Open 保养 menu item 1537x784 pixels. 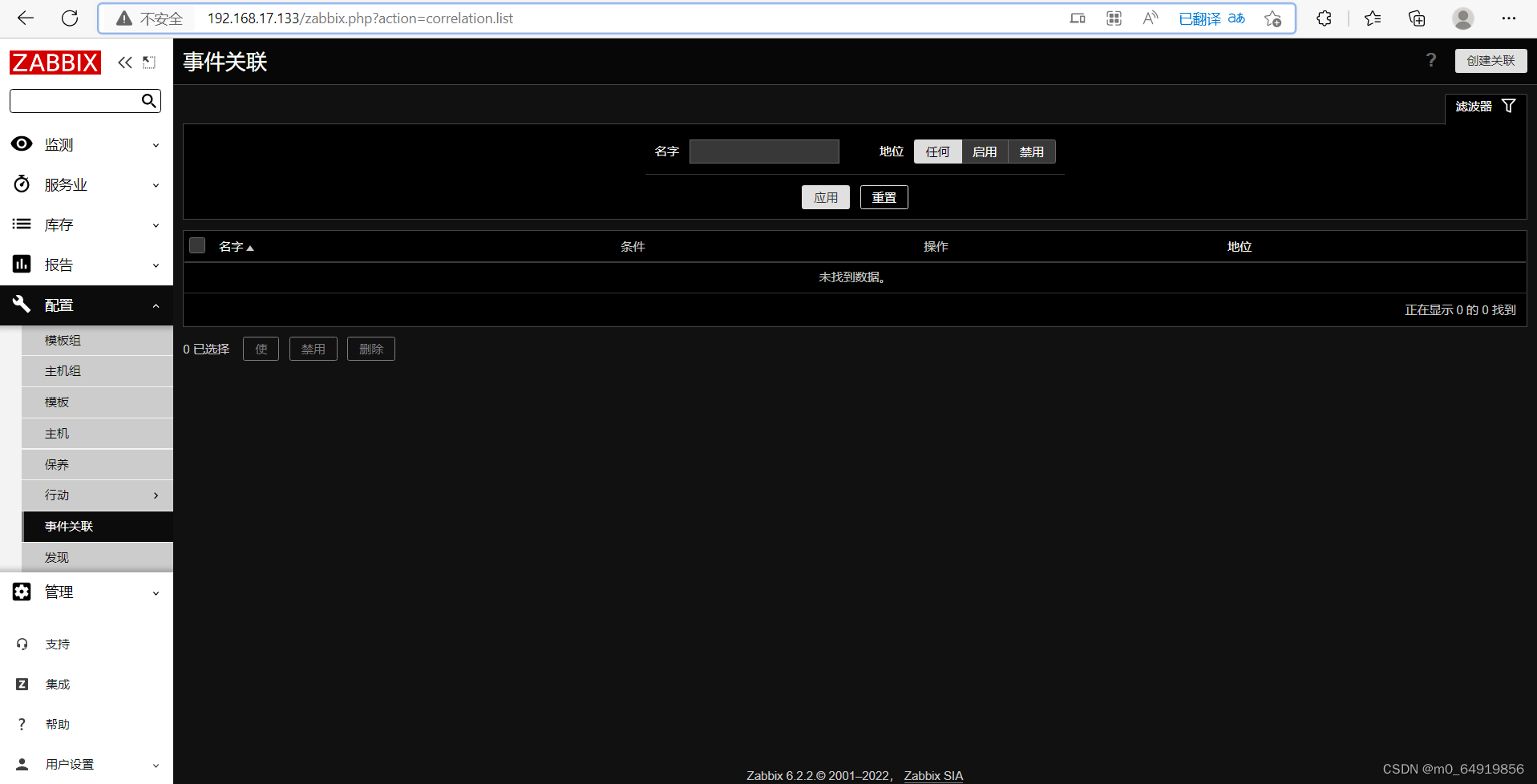point(98,465)
